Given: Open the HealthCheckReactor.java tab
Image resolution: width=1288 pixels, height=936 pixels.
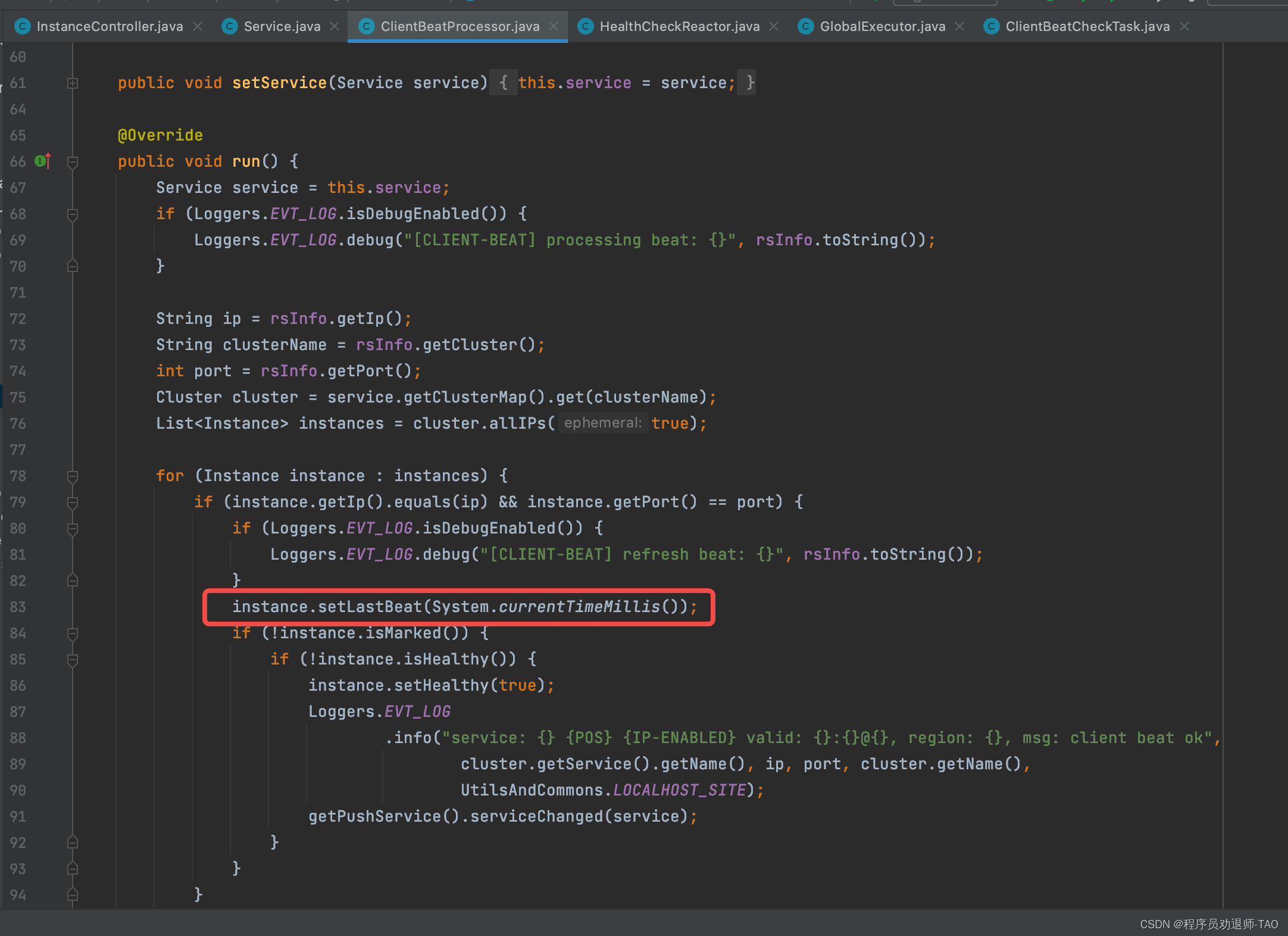Looking at the screenshot, I should pos(679,26).
